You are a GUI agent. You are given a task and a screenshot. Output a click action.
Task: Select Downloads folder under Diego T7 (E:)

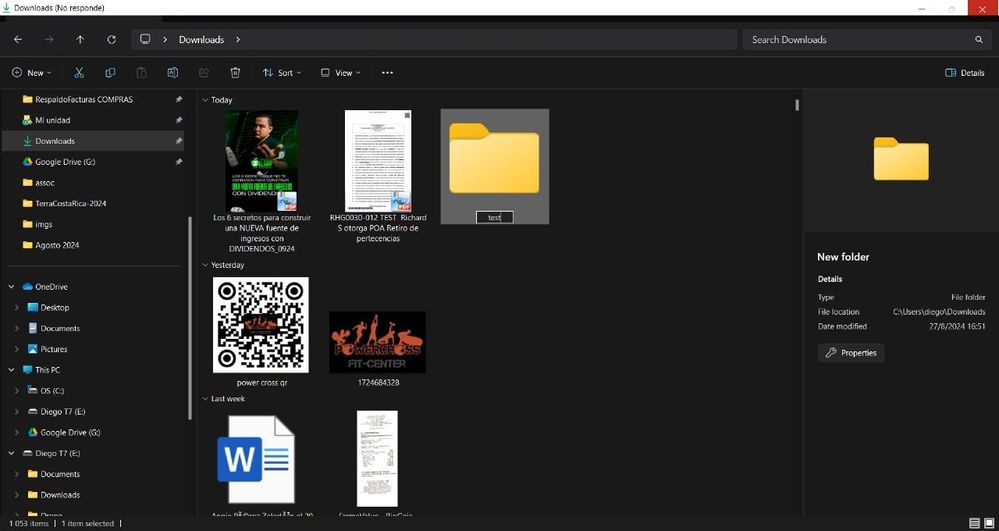[x=60, y=495]
